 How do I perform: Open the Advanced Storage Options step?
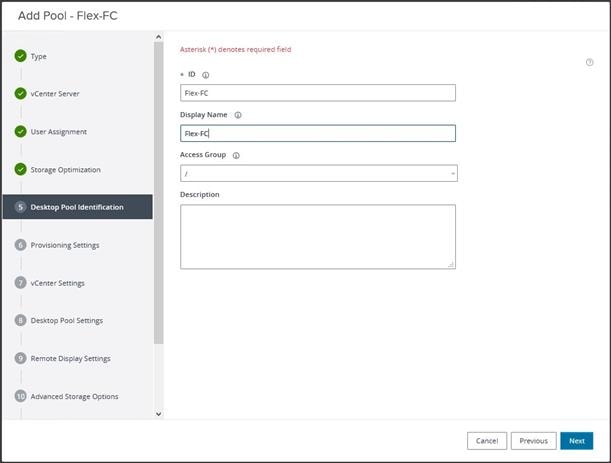(x=74, y=396)
